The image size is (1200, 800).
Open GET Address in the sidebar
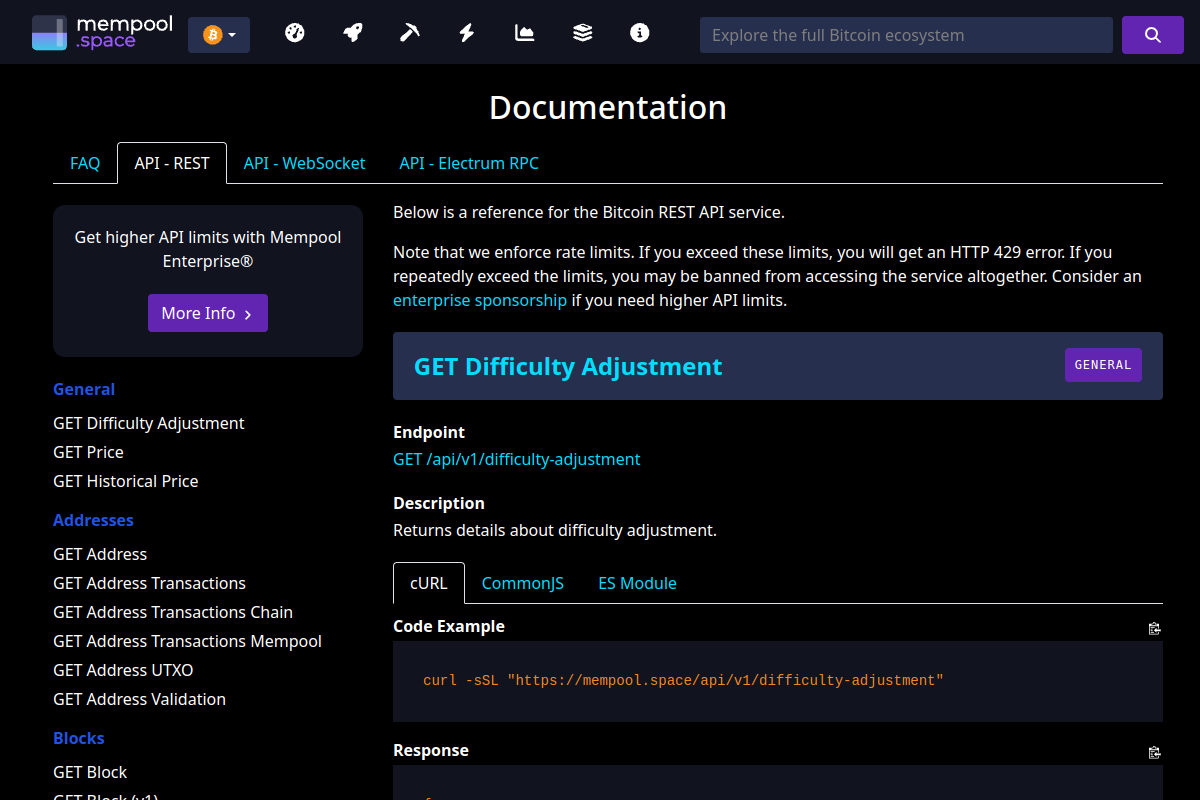click(100, 554)
